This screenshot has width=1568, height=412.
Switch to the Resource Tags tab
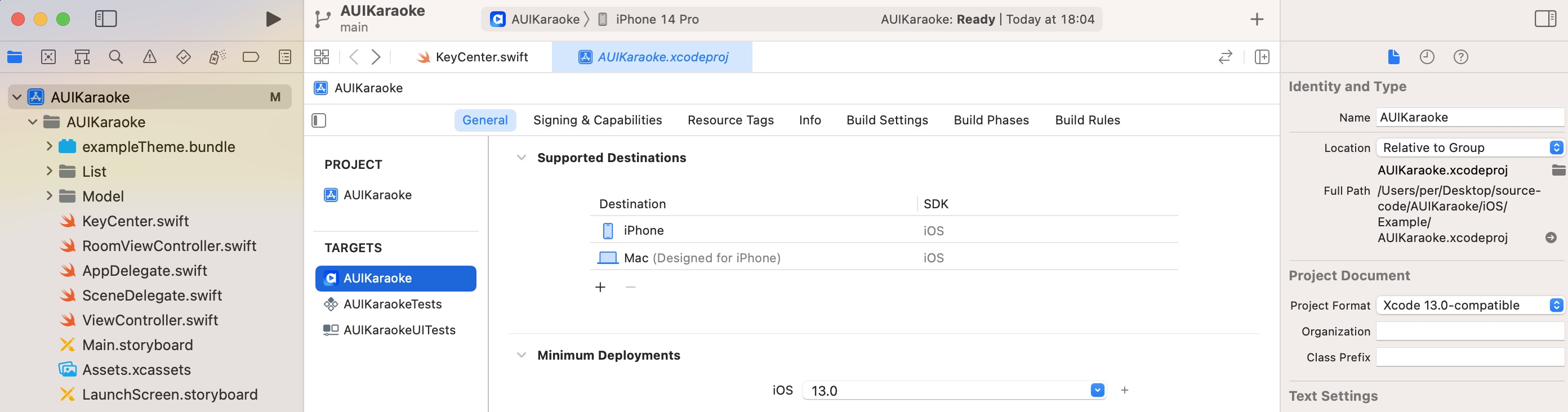pos(730,120)
